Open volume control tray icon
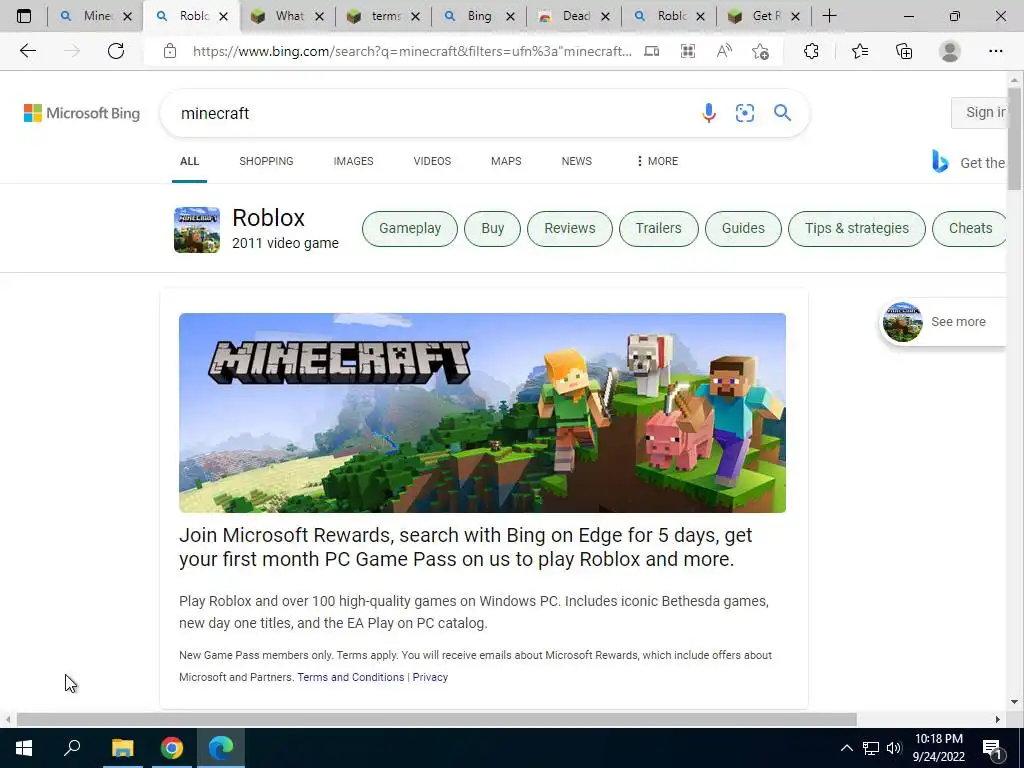Viewport: 1024px width, 768px height. 894,748
